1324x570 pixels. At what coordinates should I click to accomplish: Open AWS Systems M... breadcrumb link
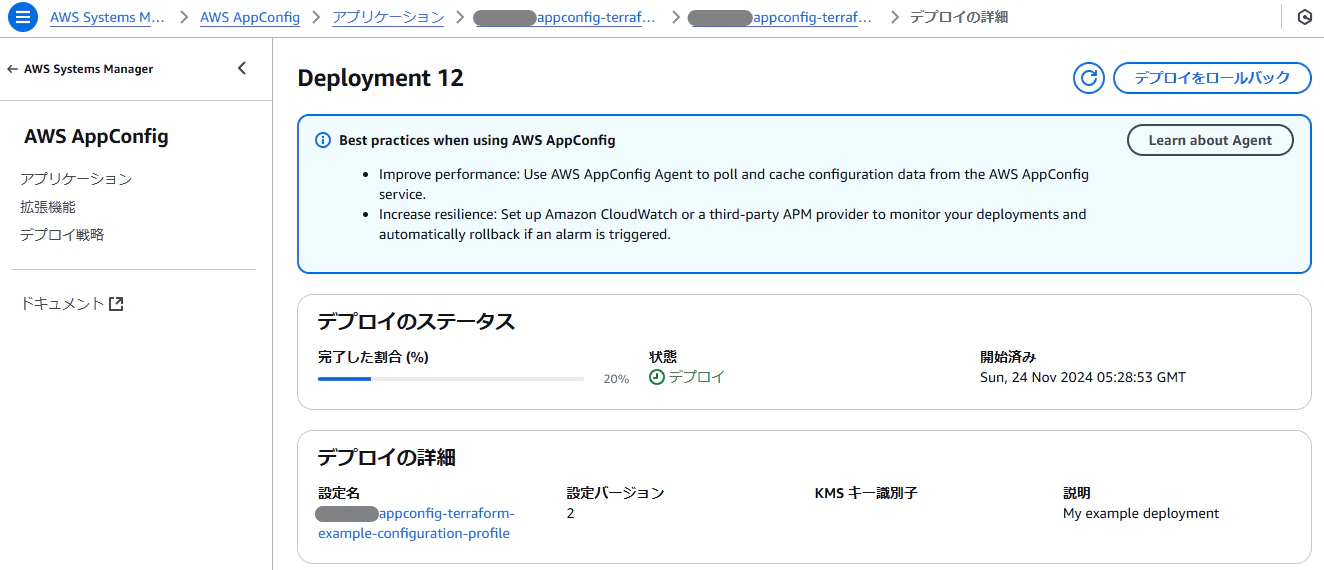[x=107, y=17]
